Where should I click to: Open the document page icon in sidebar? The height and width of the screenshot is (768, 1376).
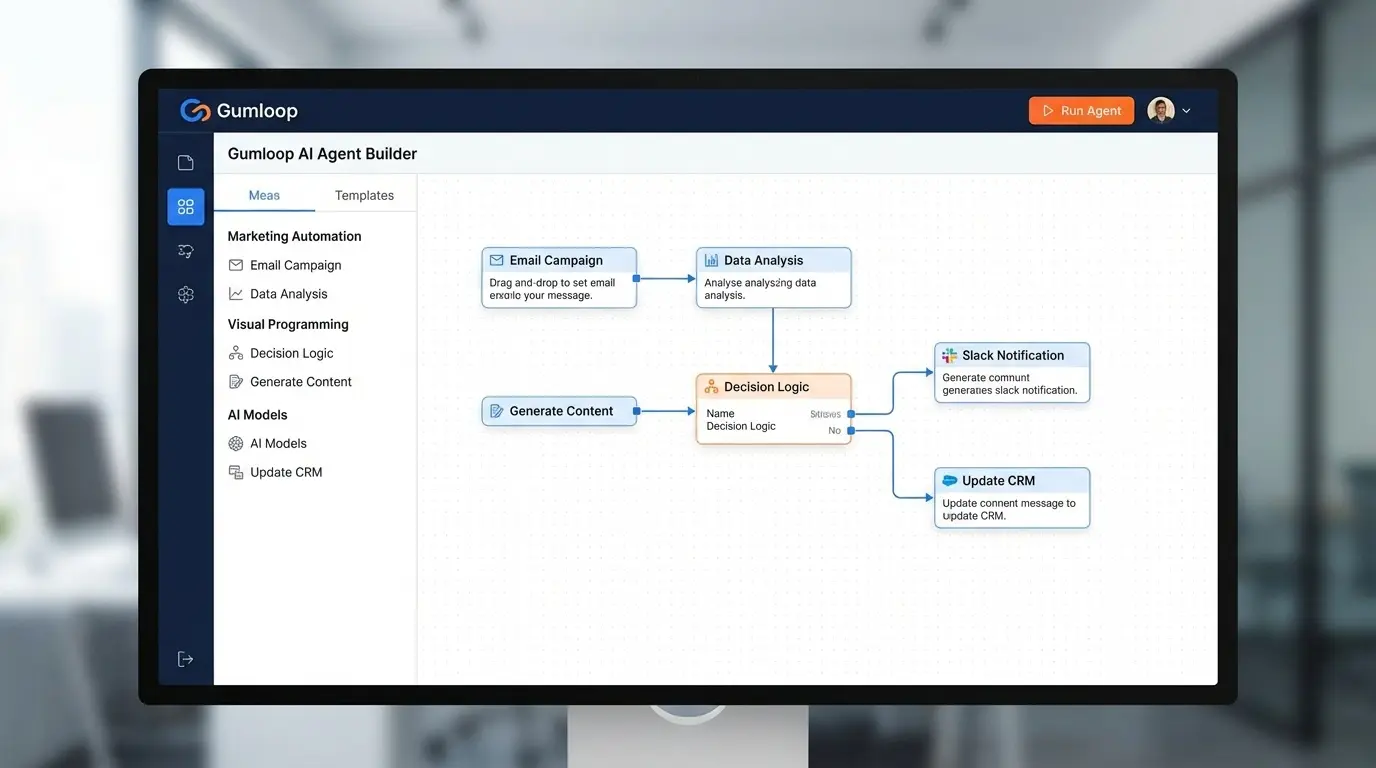click(x=185, y=163)
